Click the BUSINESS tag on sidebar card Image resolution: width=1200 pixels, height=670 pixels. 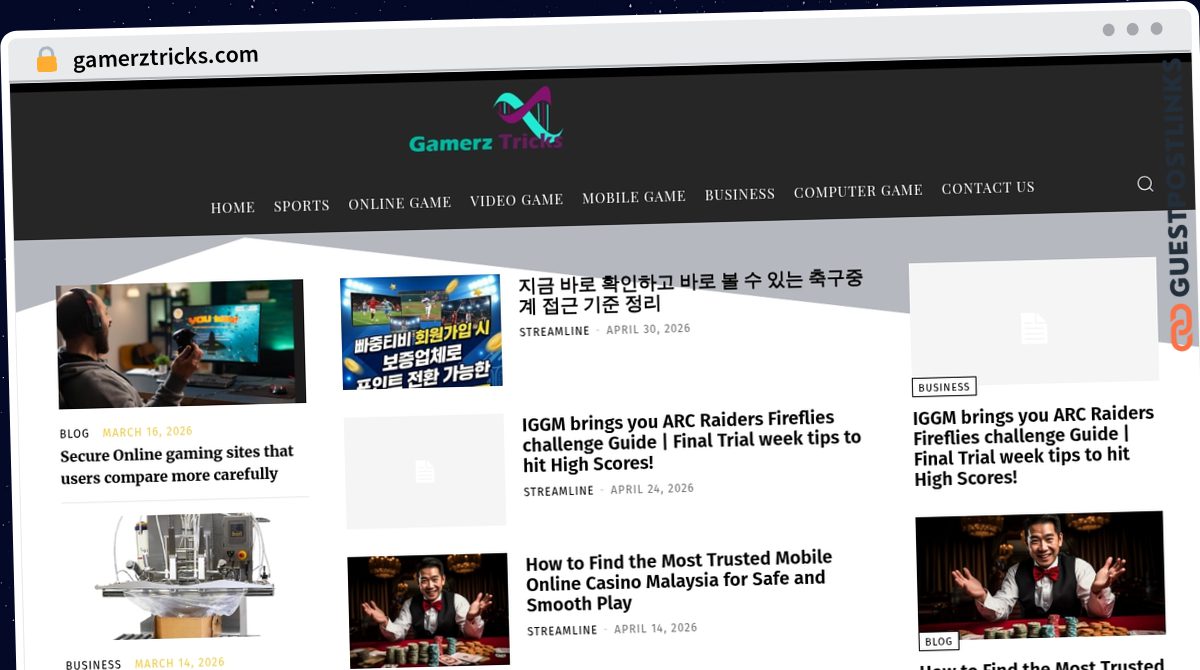tap(944, 387)
